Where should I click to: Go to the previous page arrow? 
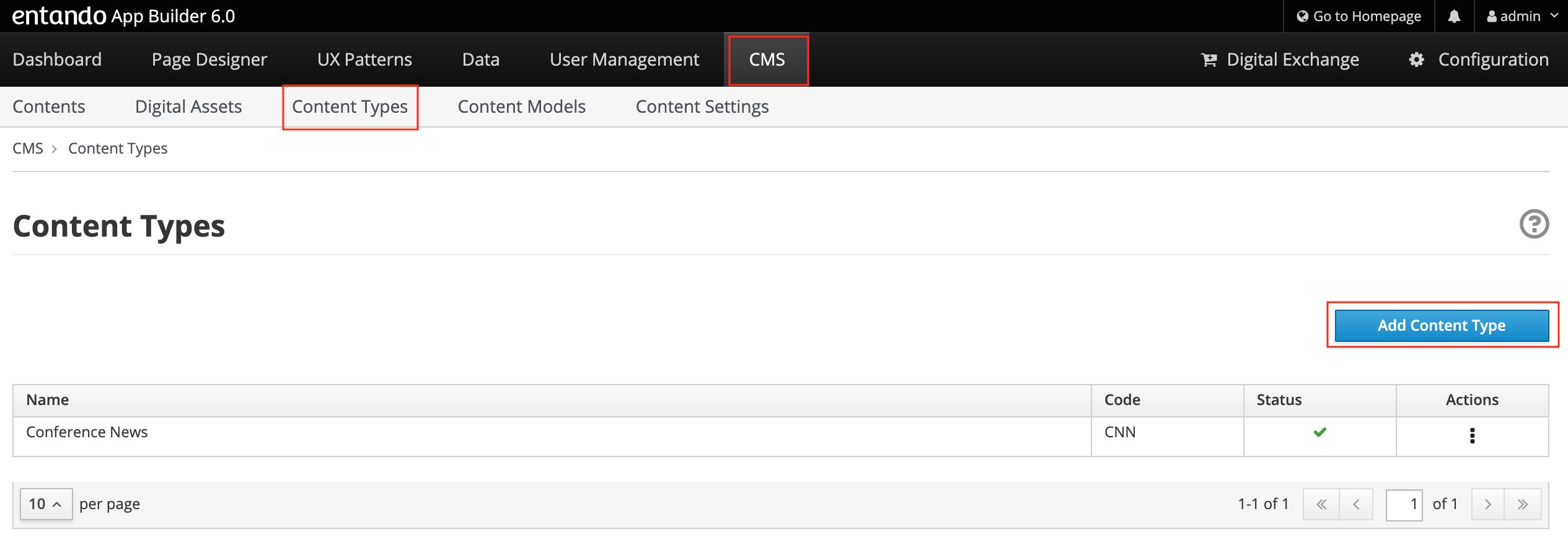coord(1356,504)
